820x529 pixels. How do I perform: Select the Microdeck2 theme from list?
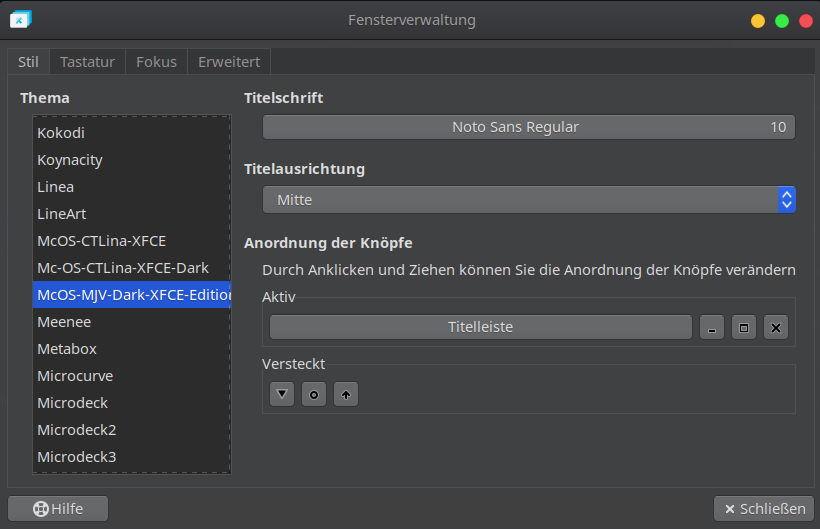click(77, 430)
